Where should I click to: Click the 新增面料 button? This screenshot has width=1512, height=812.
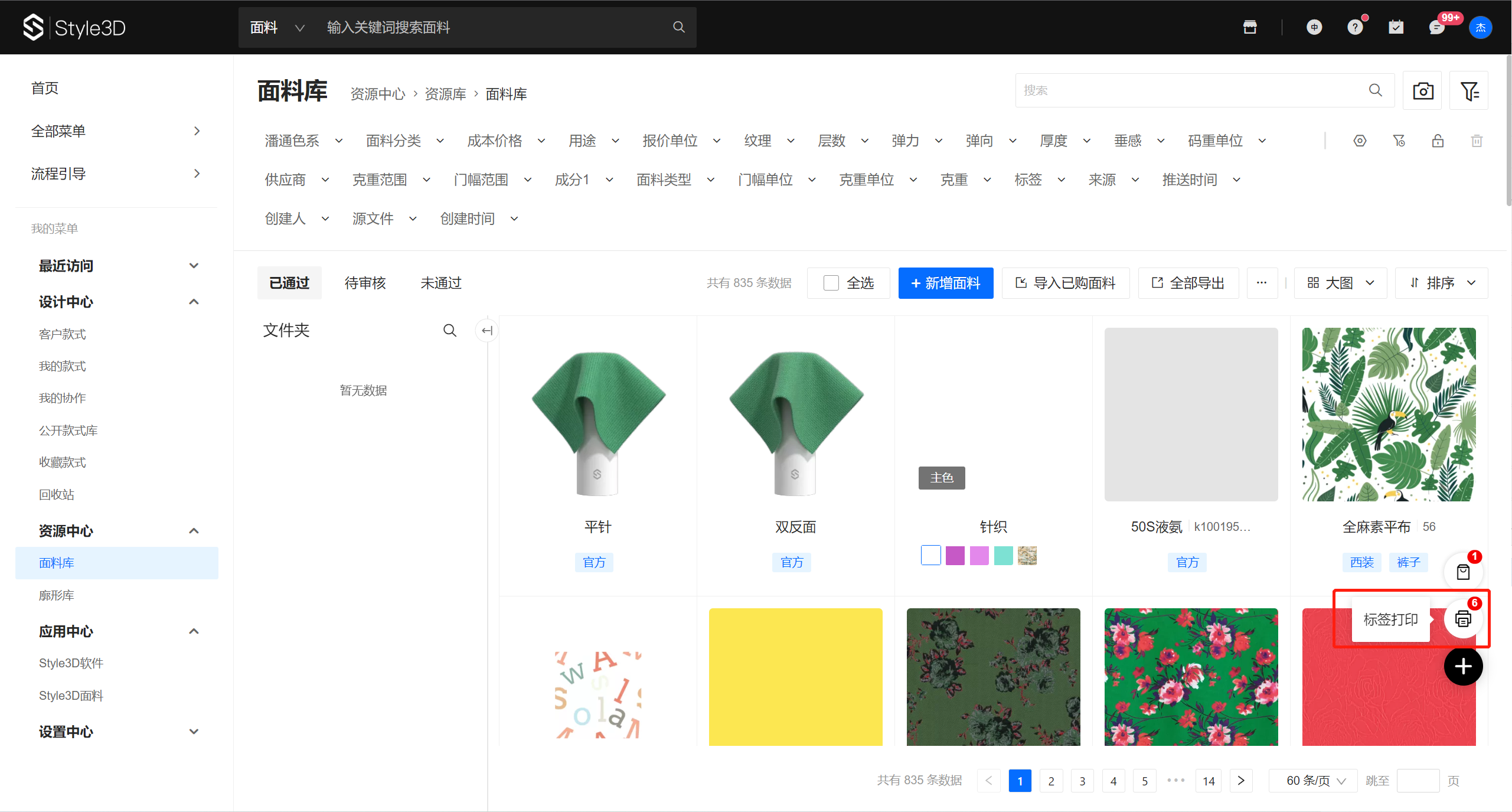pos(945,283)
